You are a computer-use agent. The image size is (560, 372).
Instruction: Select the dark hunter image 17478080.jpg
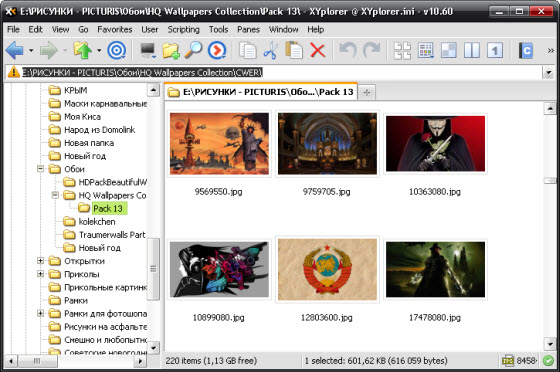tap(435, 270)
